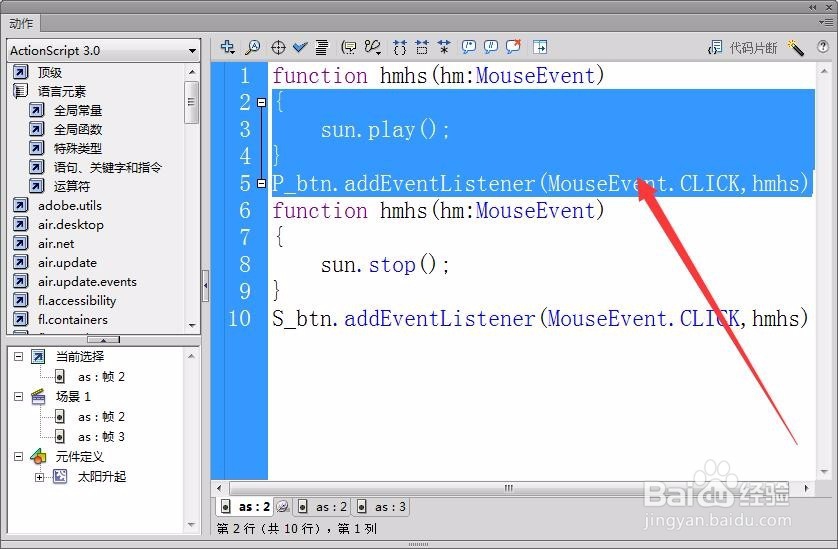This screenshot has width=838, height=549.
Task: Click the toolbox splitter up arrow
Action: (103, 339)
